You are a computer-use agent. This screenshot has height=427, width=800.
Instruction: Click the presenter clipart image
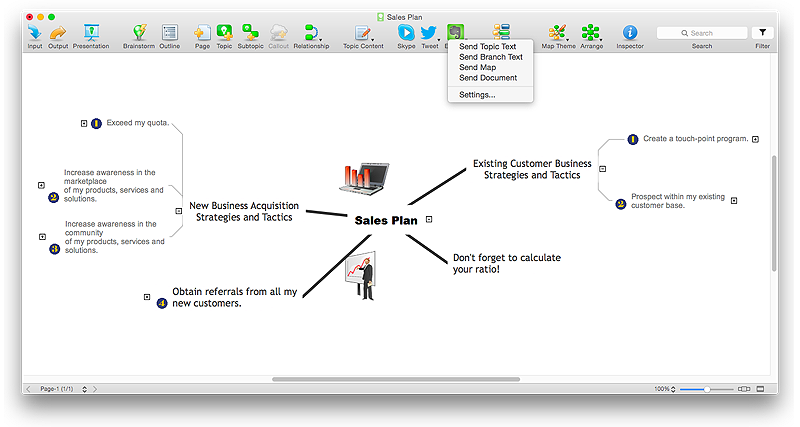coord(361,275)
